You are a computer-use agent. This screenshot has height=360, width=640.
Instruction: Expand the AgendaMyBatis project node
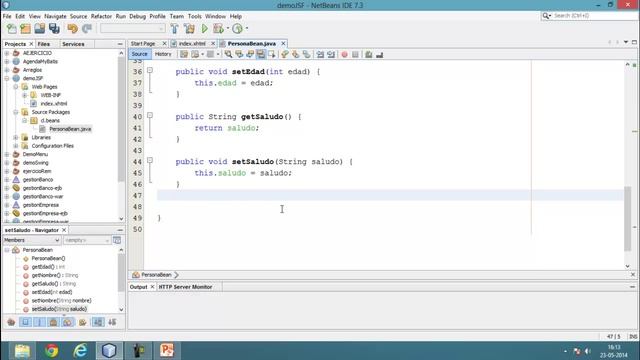7,61
